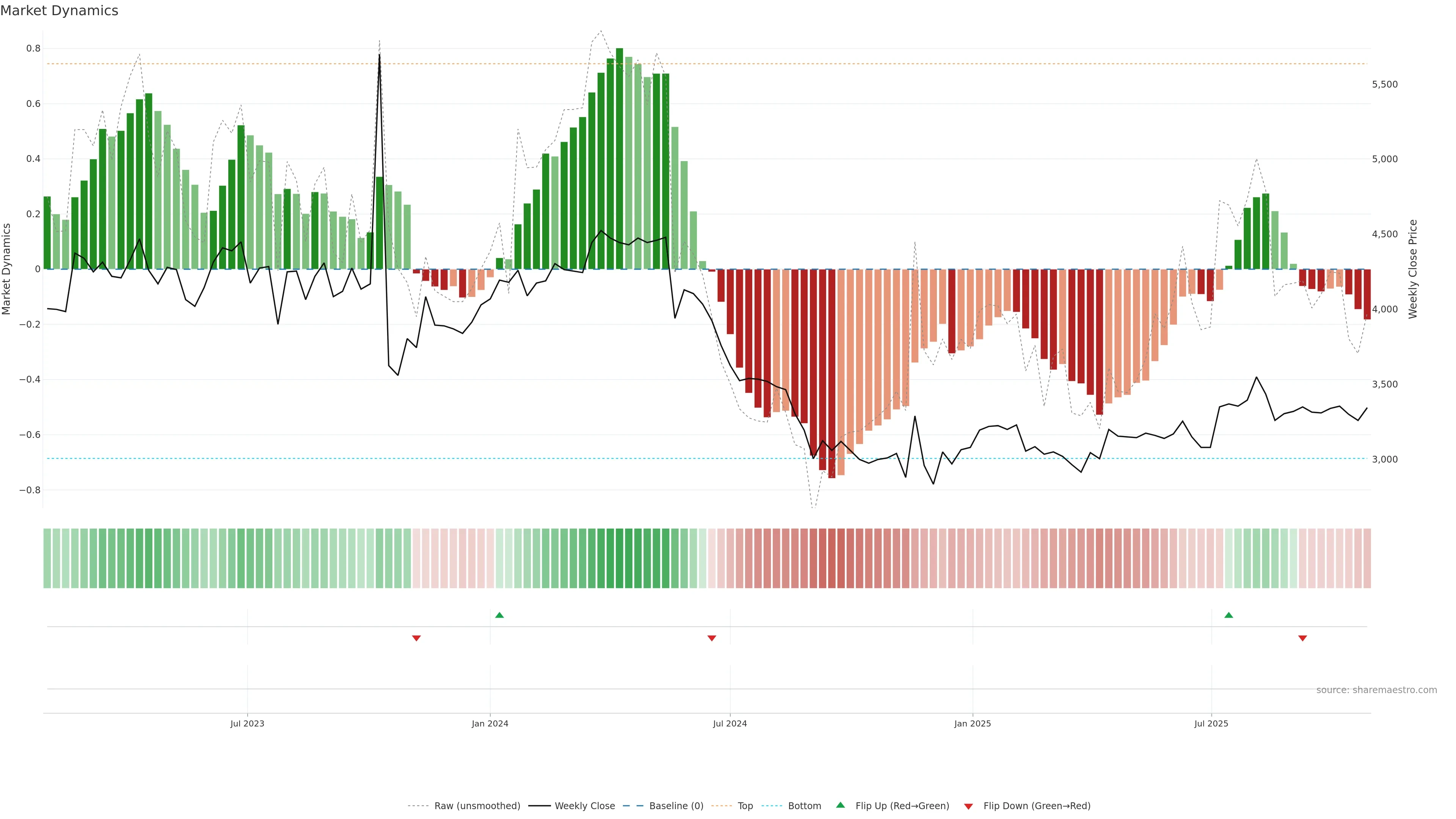
Task: Click the green flip-up triangle near Jan 2024
Action: point(499,615)
